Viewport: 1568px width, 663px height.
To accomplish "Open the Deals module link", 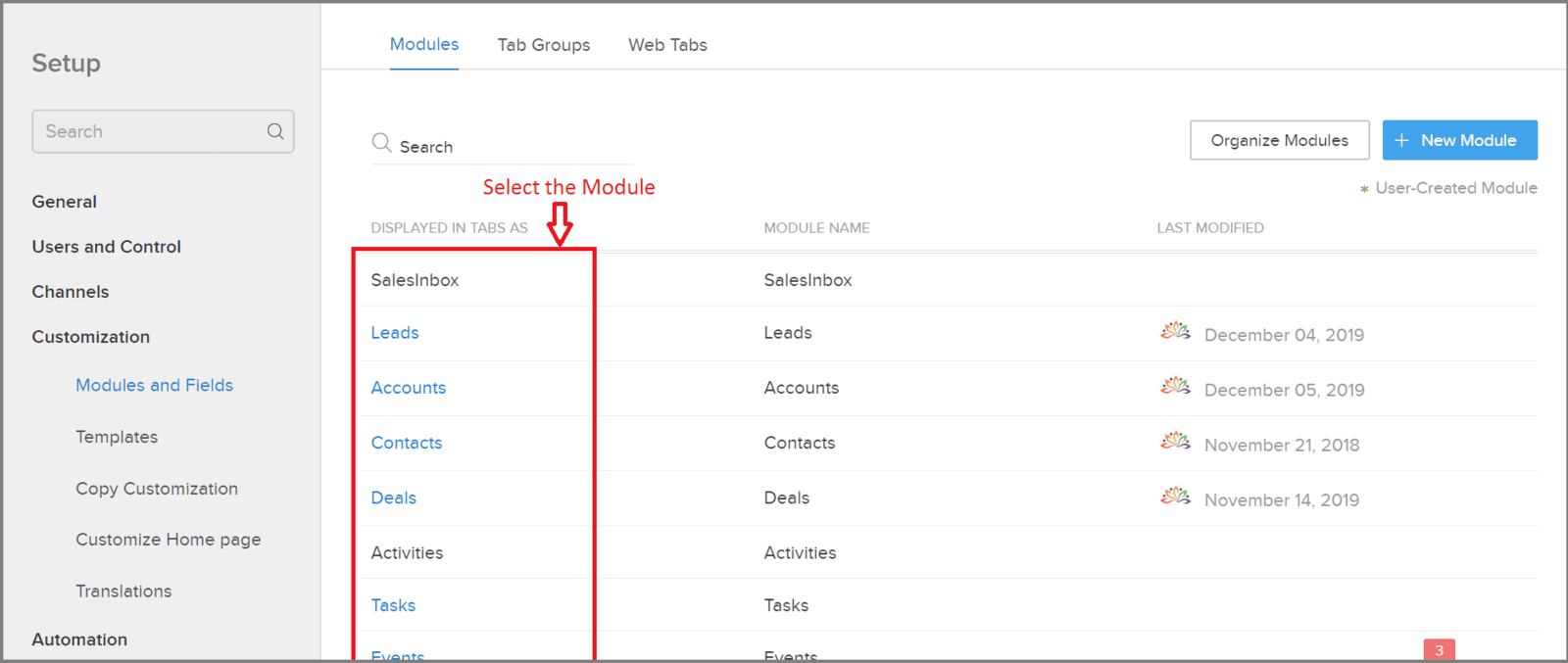I will click(394, 497).
